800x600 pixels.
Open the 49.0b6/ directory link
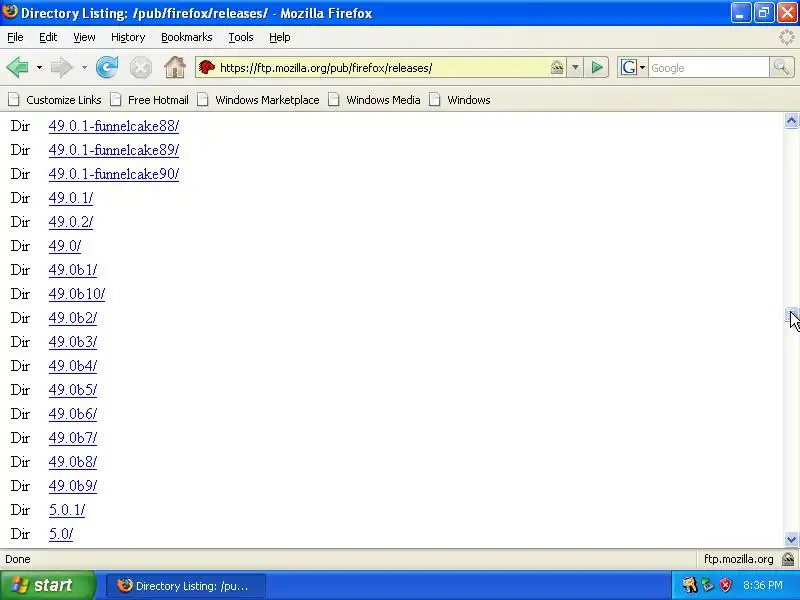(73, 414)
